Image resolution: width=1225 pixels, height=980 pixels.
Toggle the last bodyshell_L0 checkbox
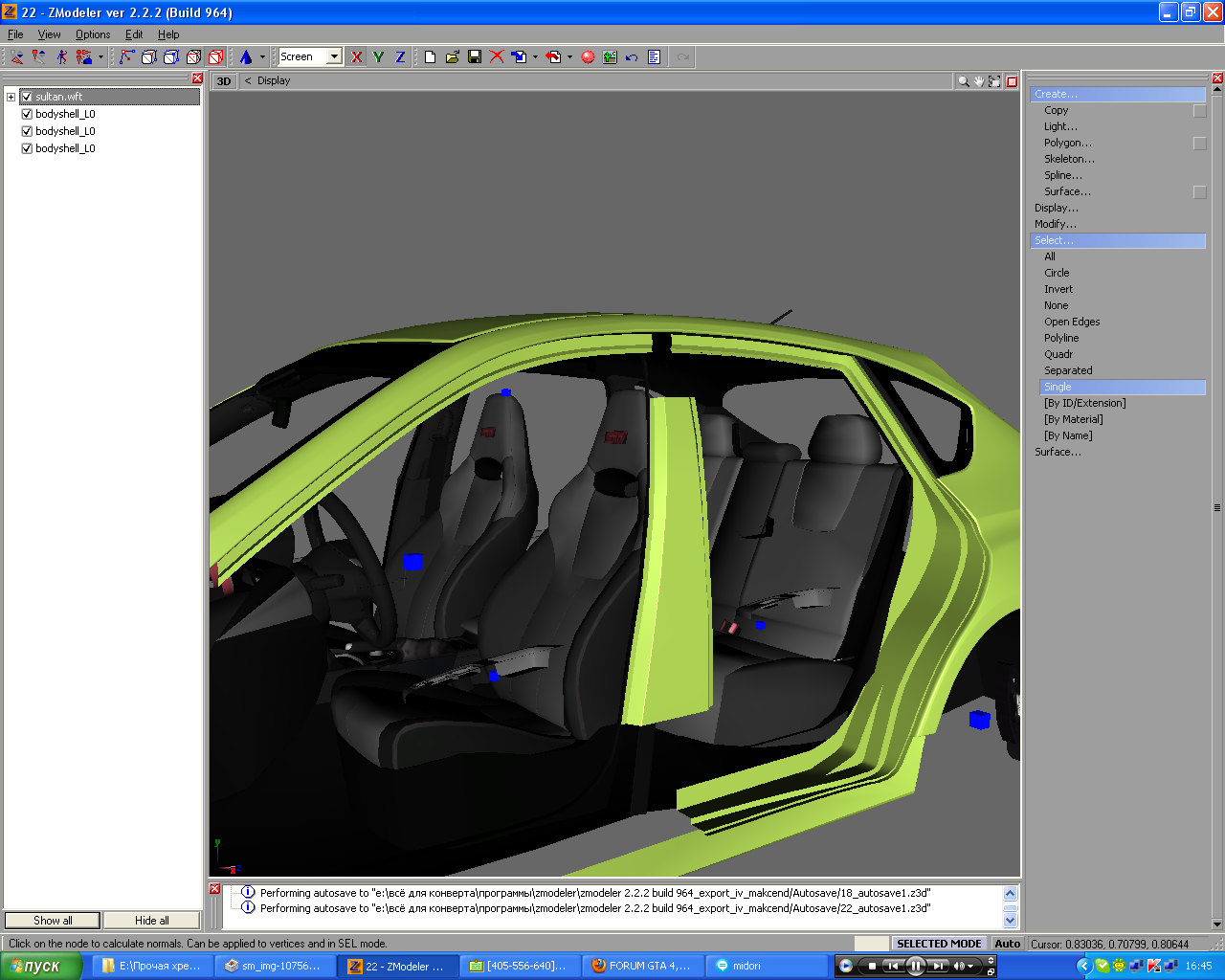click(x=27, y=148)
